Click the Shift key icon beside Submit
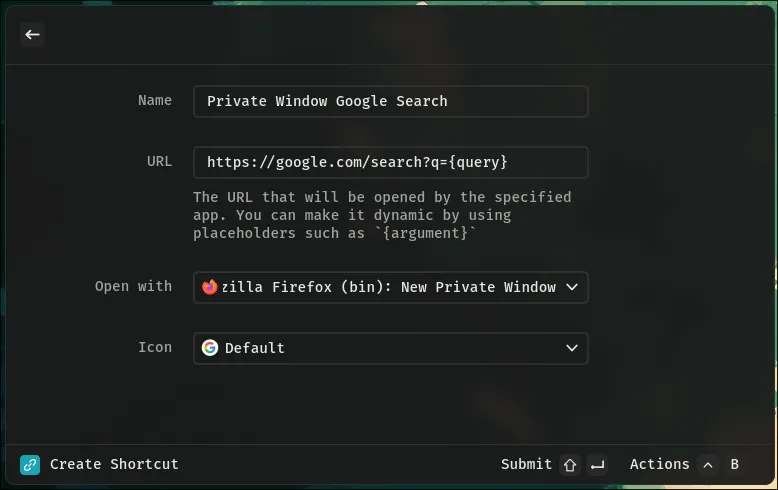The width and height of the screenshot is (778, 490). click(x=570, y=464)
